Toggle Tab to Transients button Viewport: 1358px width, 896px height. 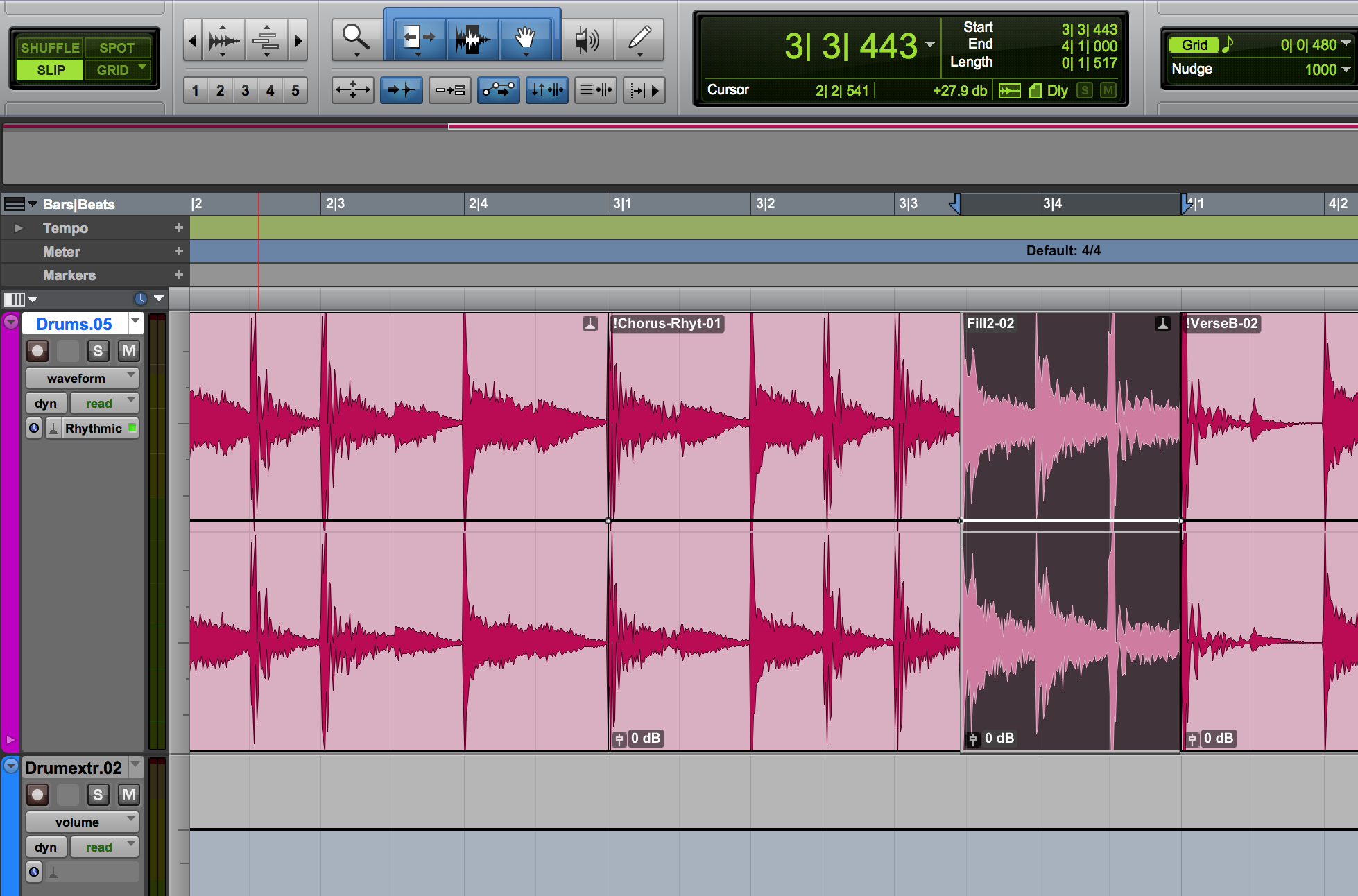401,90
